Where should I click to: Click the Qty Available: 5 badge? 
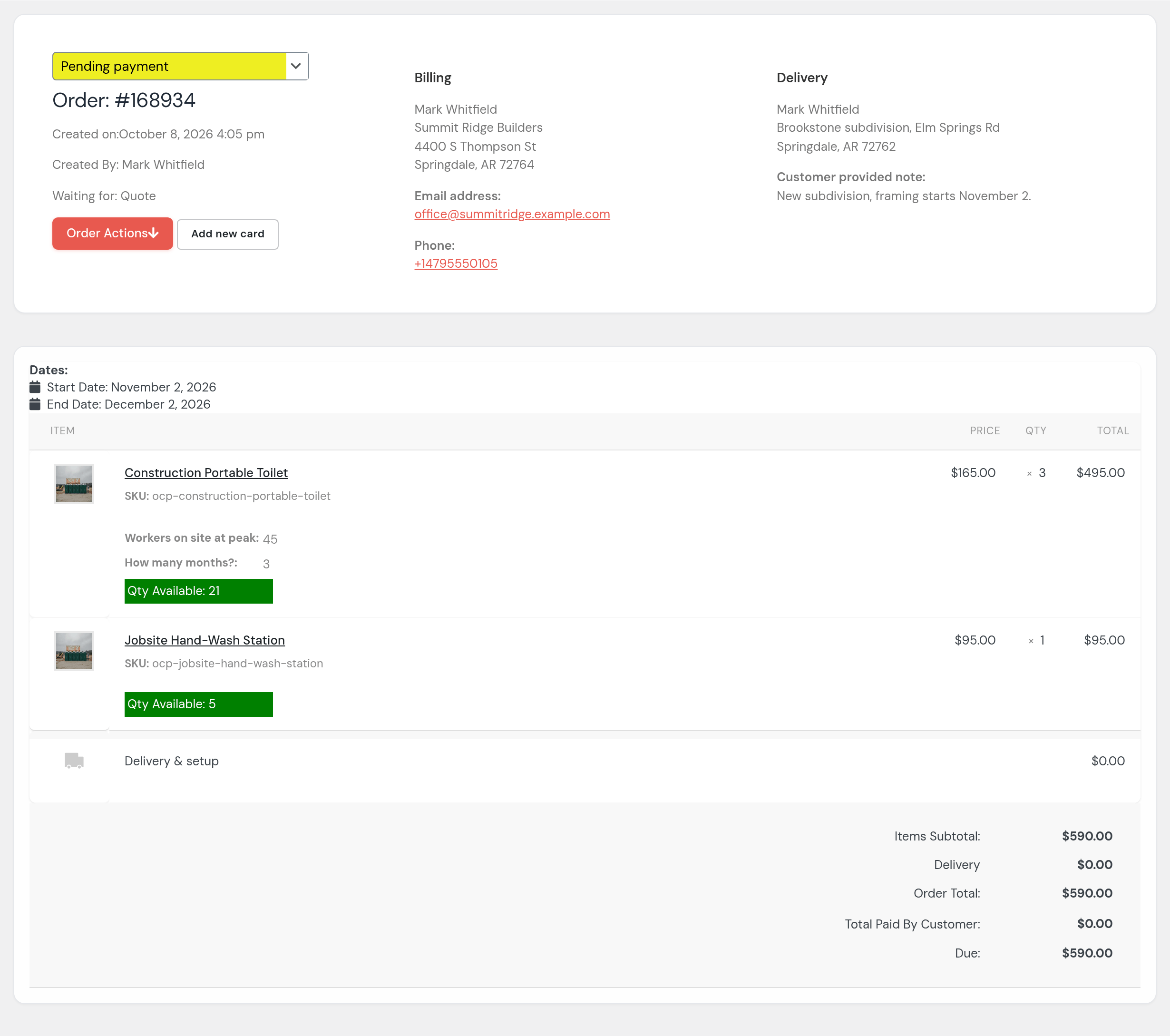pyautogui.click(x=199, y=704)
